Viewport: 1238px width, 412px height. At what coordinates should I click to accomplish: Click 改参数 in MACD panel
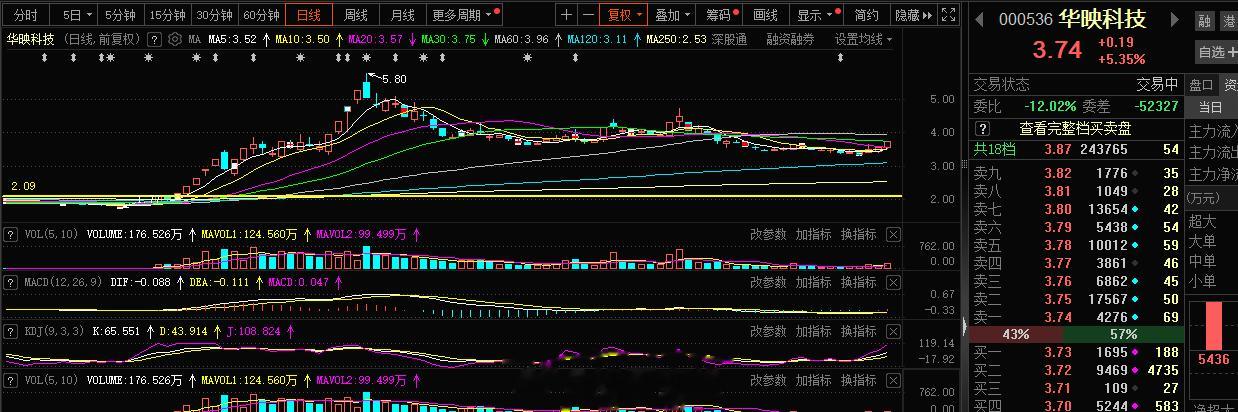pos(769,283)
